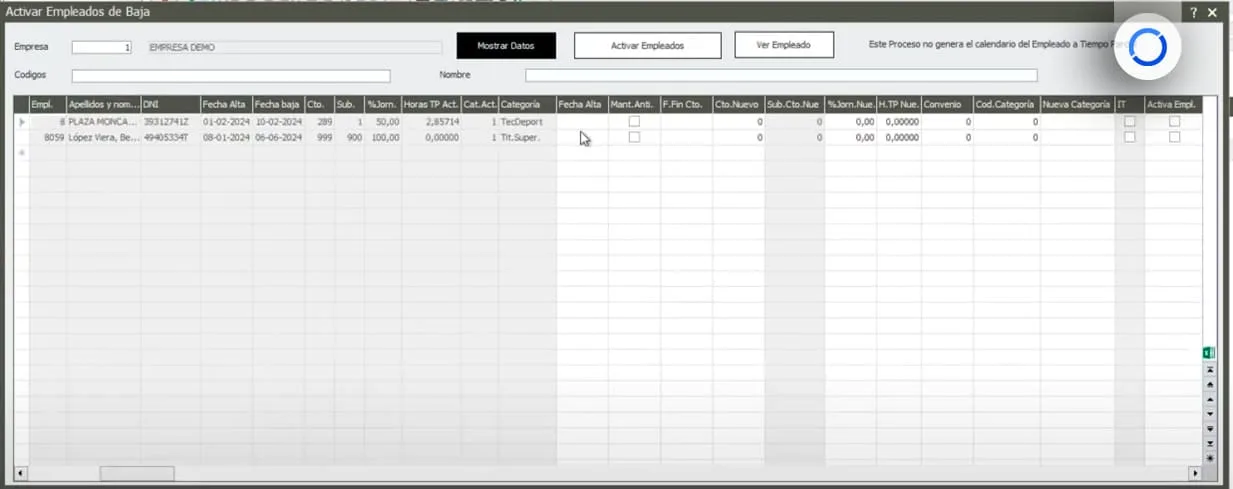The image size is (1233, 489).
Task: Export the grid to Excel
Action: pyautogui.click(x=1209, y=353)
